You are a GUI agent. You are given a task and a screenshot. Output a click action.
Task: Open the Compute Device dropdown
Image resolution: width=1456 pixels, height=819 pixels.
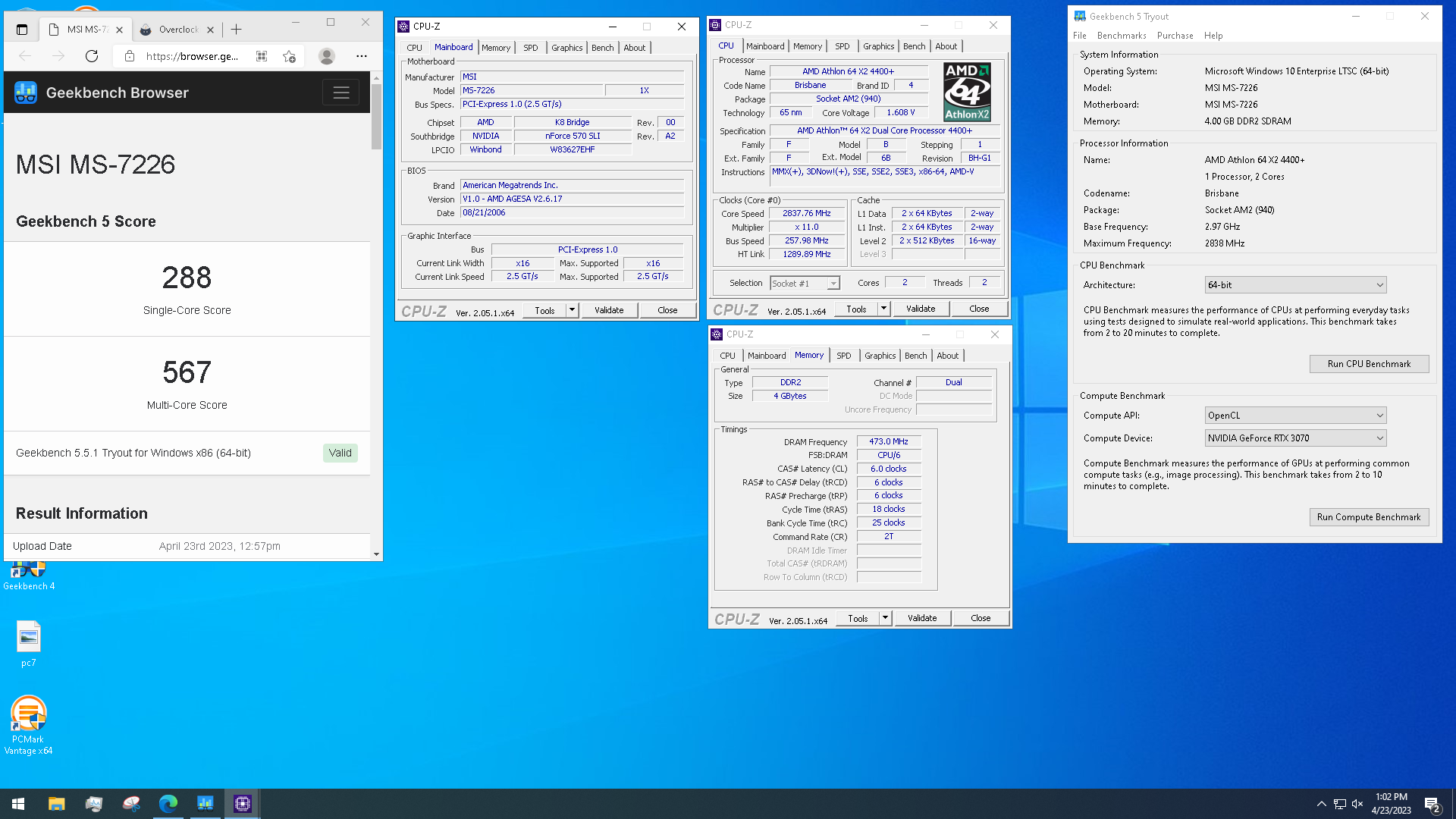[x=1295, y=438]
